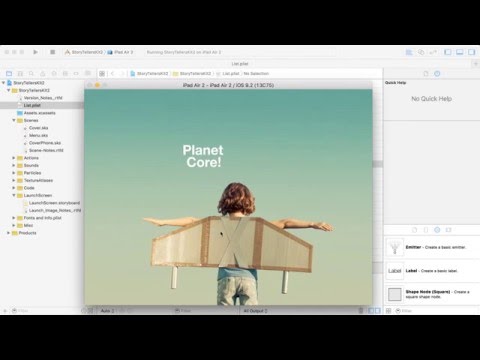Viewport: 480px width, 360px height.
Task: Open the iPad Air 2 device destination selector
Action: 120,52
